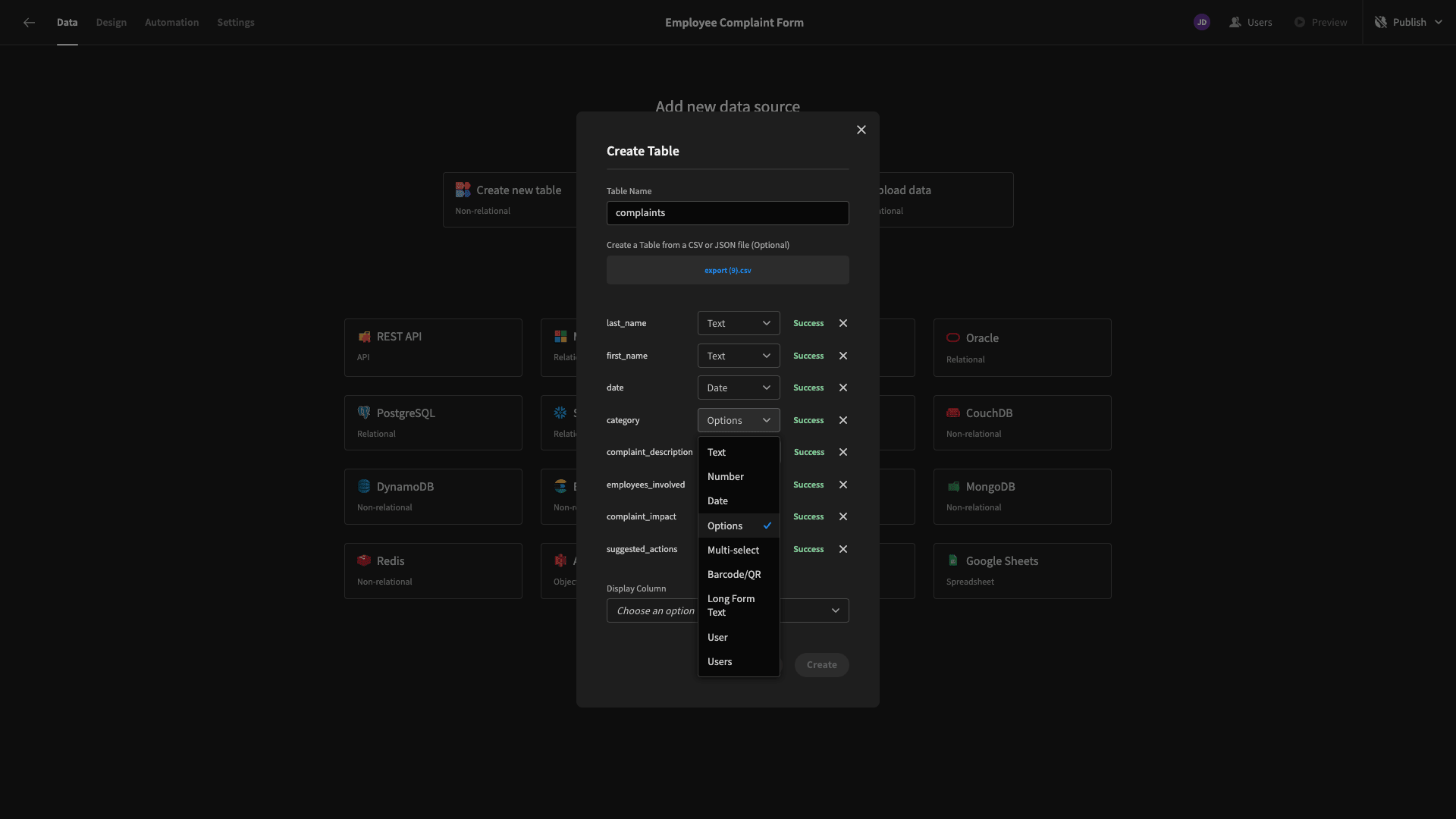
Task: Click the Preview button
Action: [1320, 23]
